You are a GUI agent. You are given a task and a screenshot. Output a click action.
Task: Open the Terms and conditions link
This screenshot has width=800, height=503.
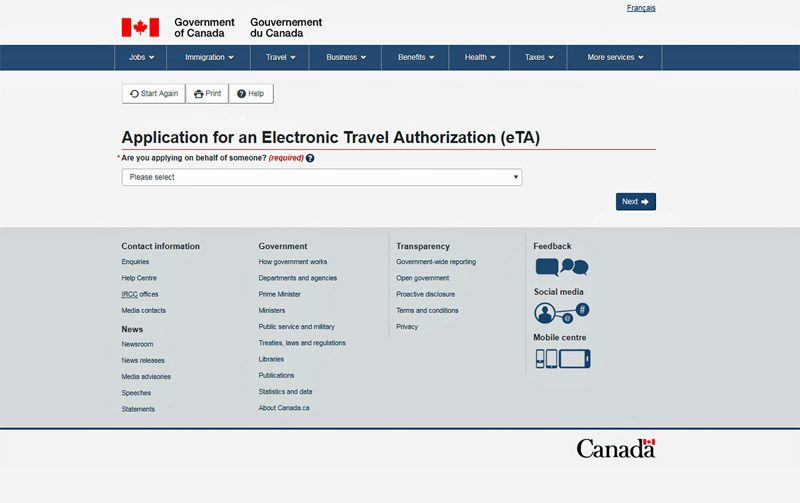[427, 310]
